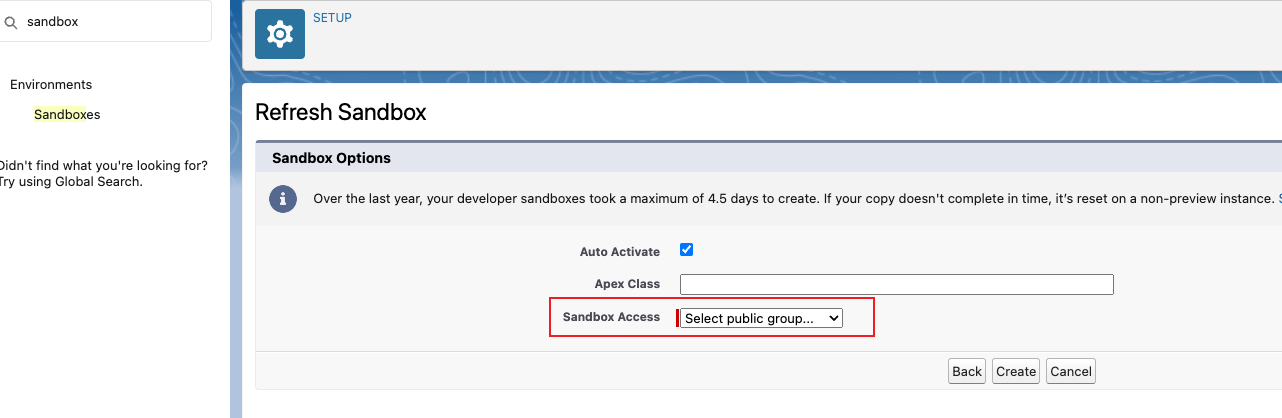Click the info icon in Sandbox Options
This screenshot has height=418, width=1282.
[x=283, y=198]
